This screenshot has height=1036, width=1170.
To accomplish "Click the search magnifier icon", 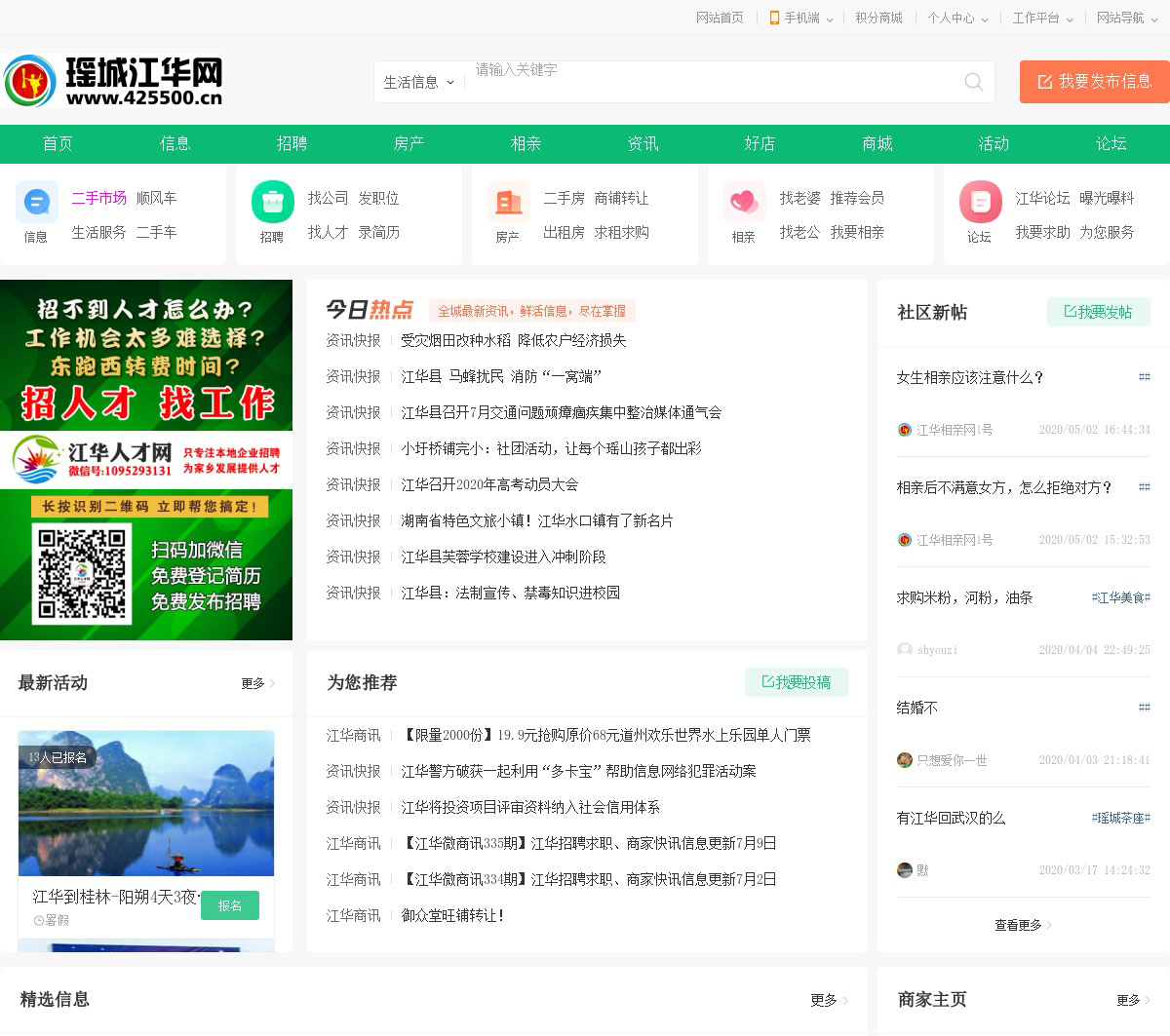I will point(973,82).
